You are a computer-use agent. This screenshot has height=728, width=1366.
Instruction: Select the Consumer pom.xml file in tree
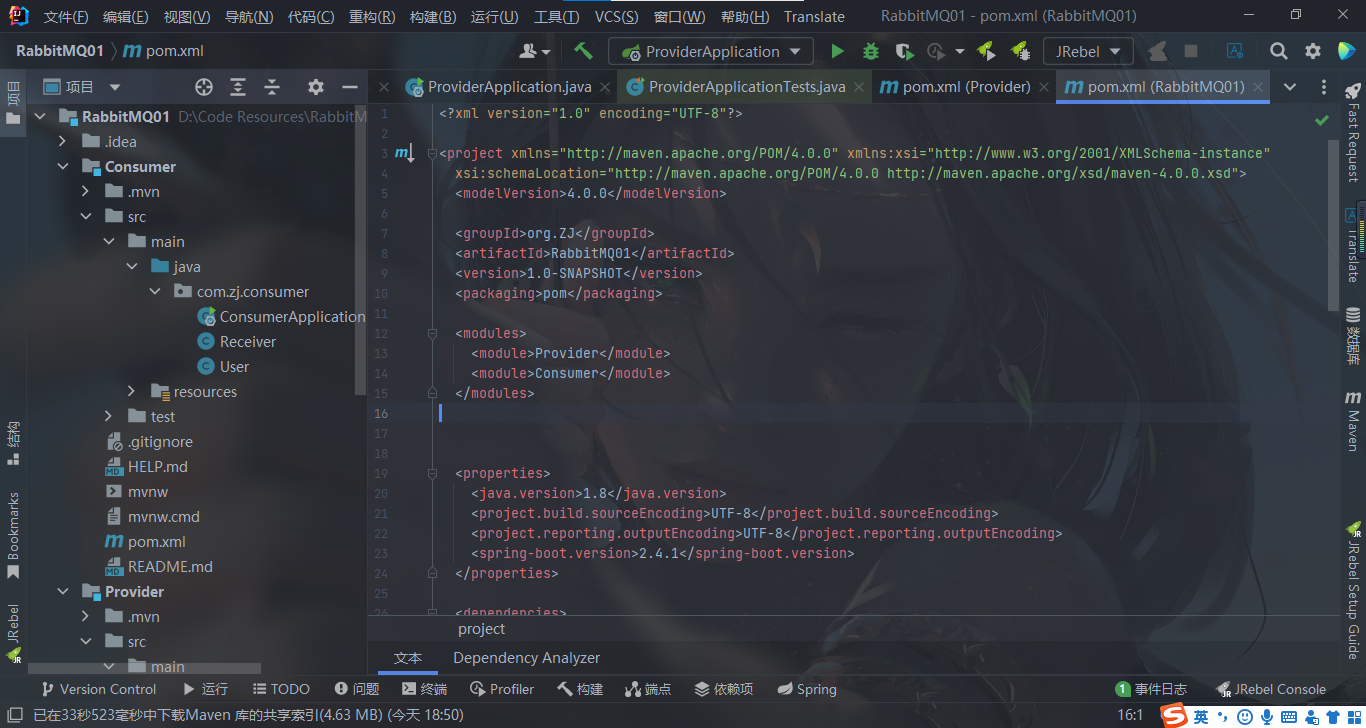pos(146,542)
